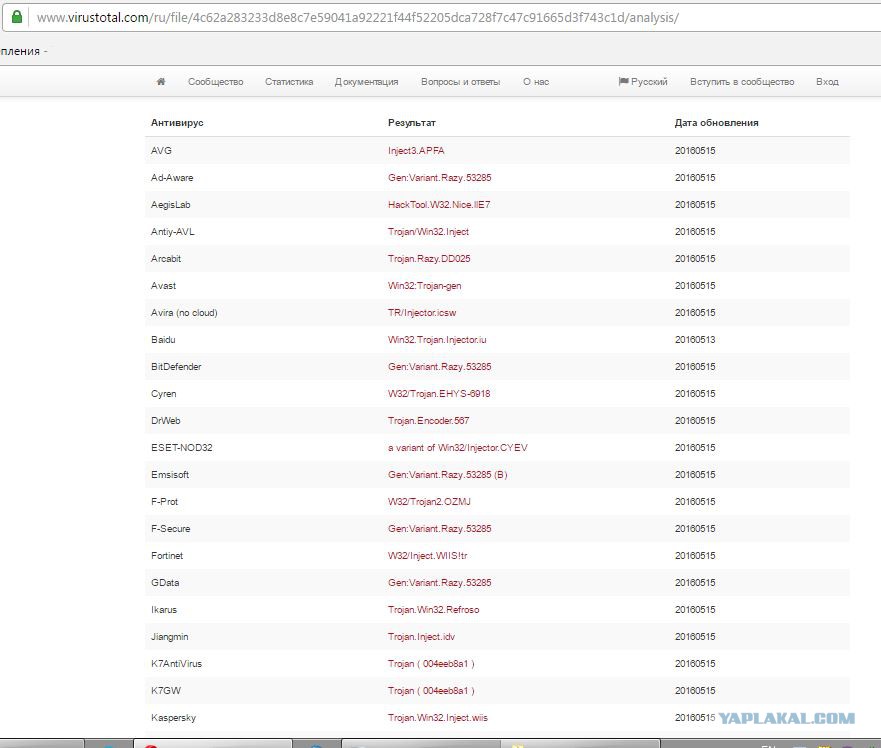Viewport: 881px width, 748px height.
Task: Open the Сообщество menu item
Action: 216,81
